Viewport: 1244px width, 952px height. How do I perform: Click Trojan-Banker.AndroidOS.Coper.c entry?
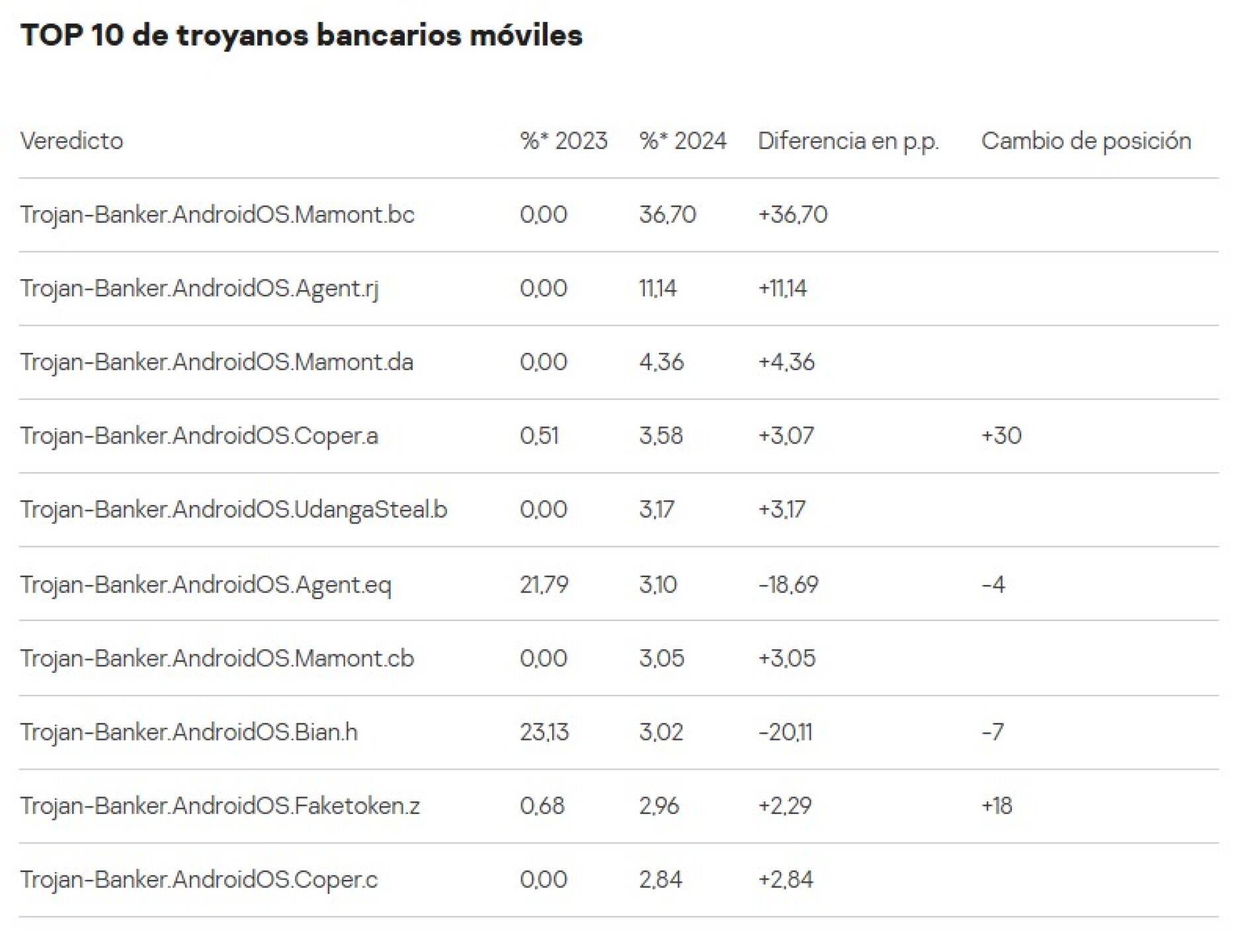point(198,880)
